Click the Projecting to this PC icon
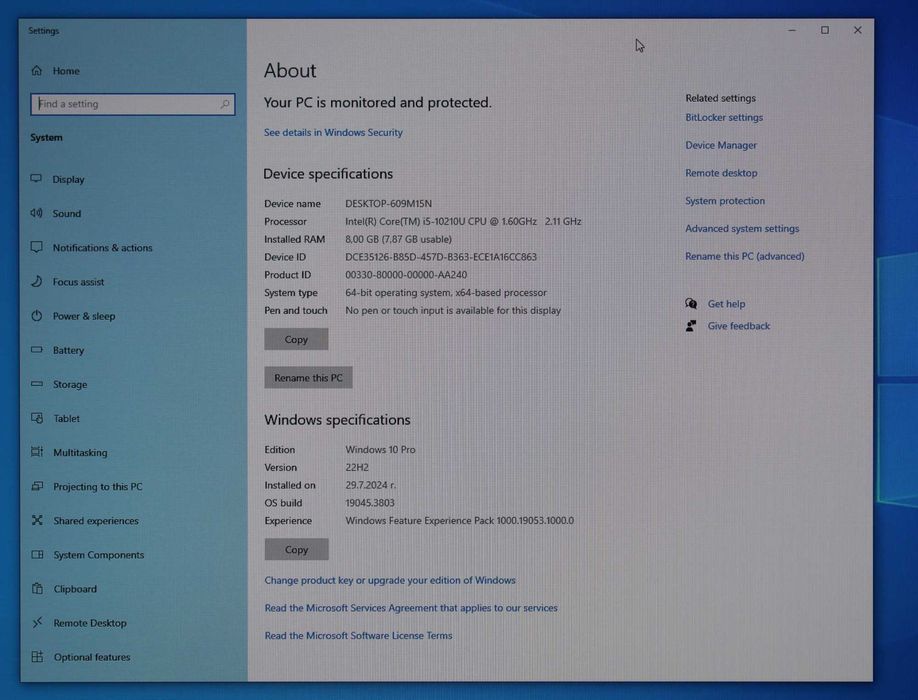 [x=37, y=486]
